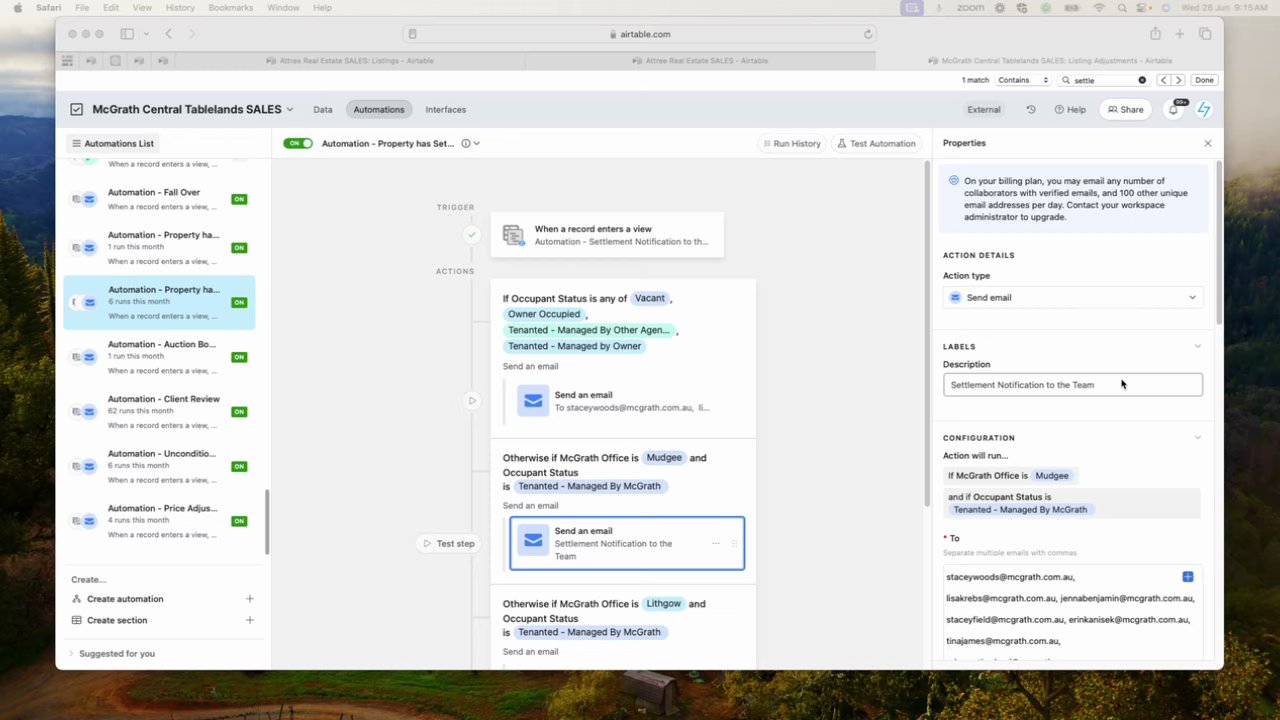Open the base name dropdown chevron

click(x=290, y=110)
